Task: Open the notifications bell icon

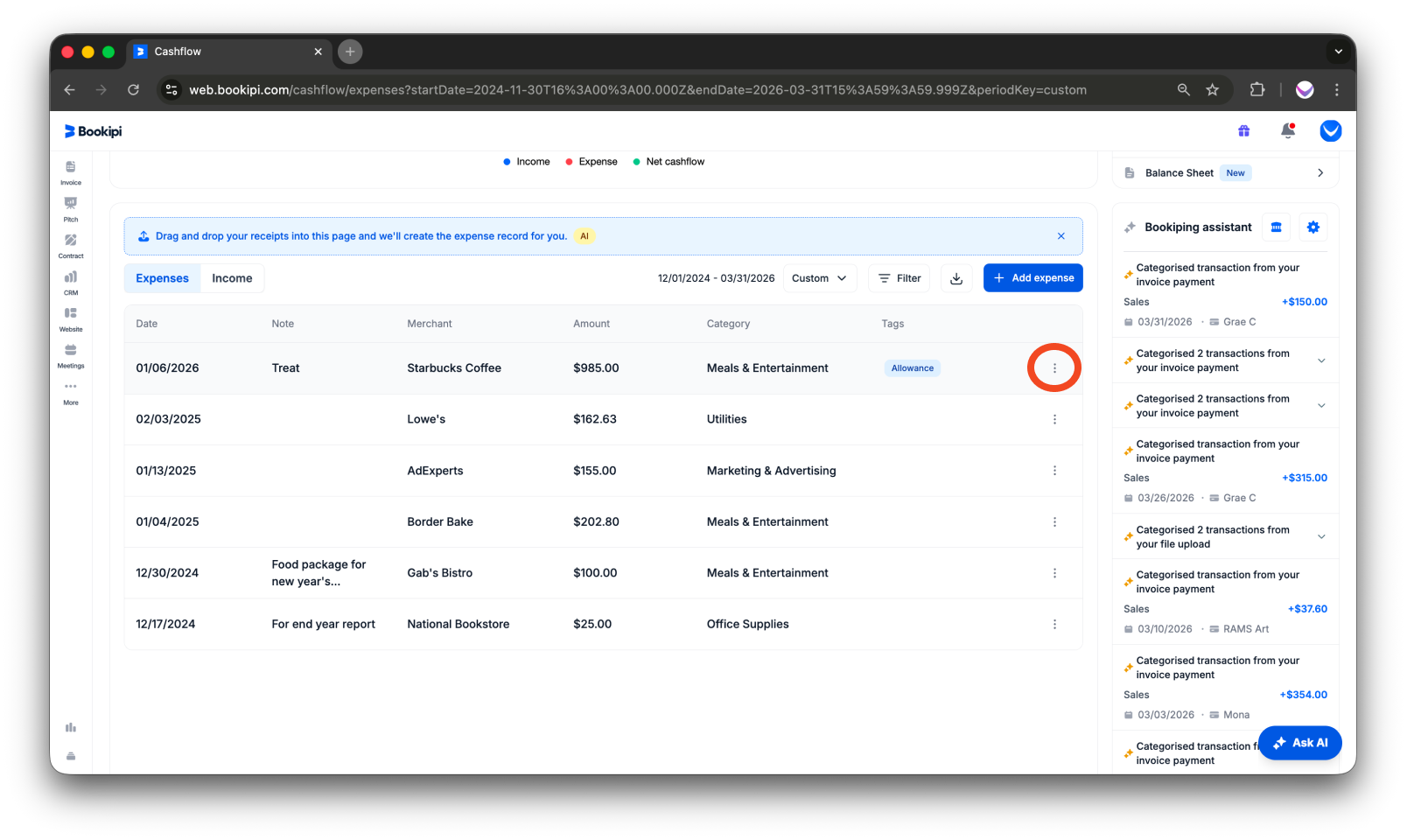Action: click(x=1288, y=130)
